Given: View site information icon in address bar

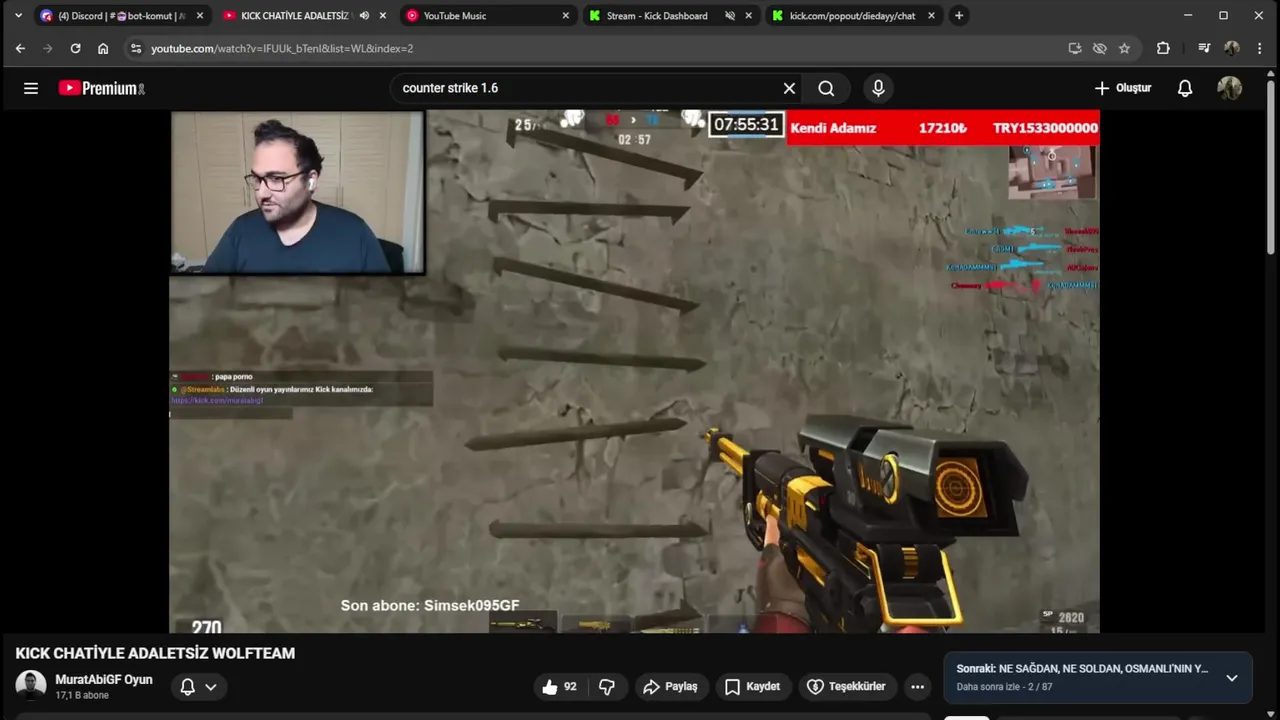Looking at the screenshot, I should coord(136,48).
